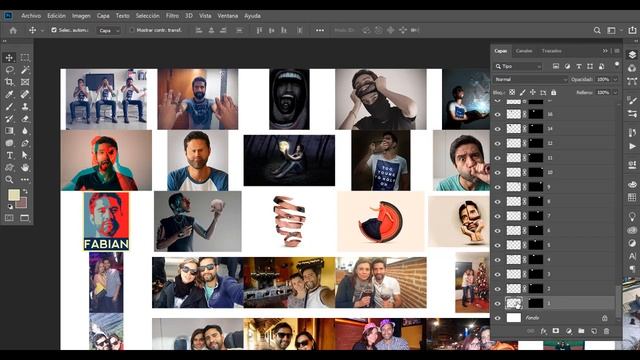
Task: Open the Move tool preset arrow
Action: [x=42, y=31]
